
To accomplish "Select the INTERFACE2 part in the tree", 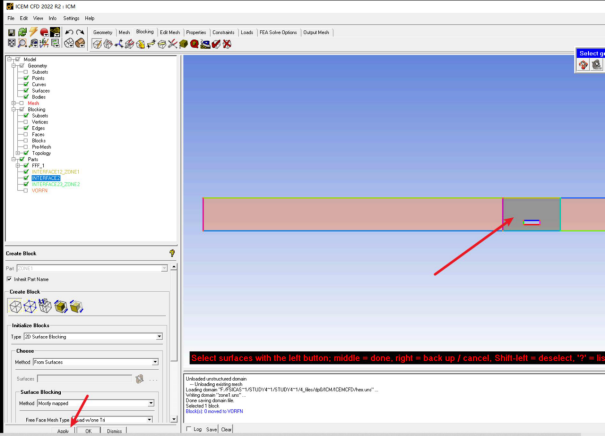I will 46,178.
